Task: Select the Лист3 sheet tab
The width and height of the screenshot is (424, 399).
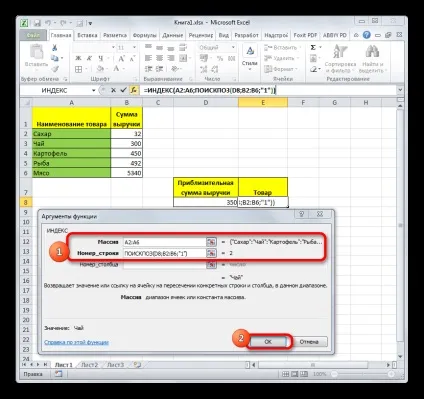Action: point(115,365)
